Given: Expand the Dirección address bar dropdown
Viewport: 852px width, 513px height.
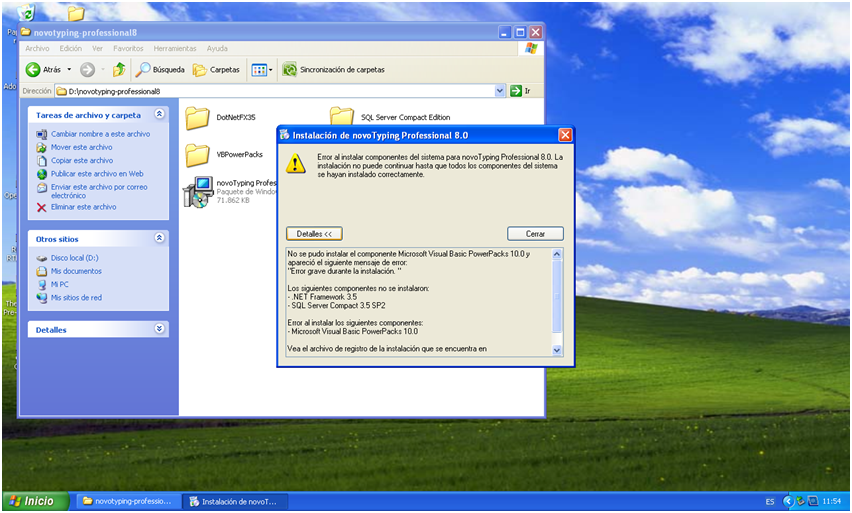Looking at the screenshot, I should [500, 91].
